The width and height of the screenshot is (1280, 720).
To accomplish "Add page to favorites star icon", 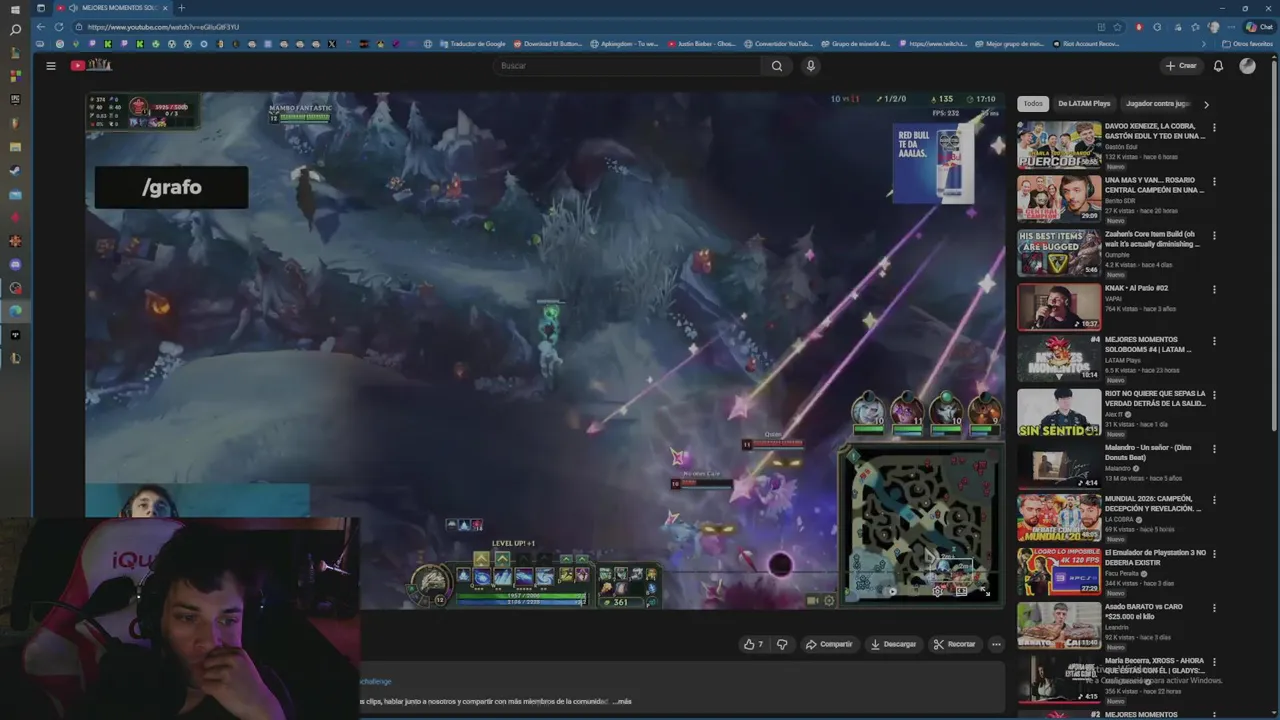I will pos(1118,27).
